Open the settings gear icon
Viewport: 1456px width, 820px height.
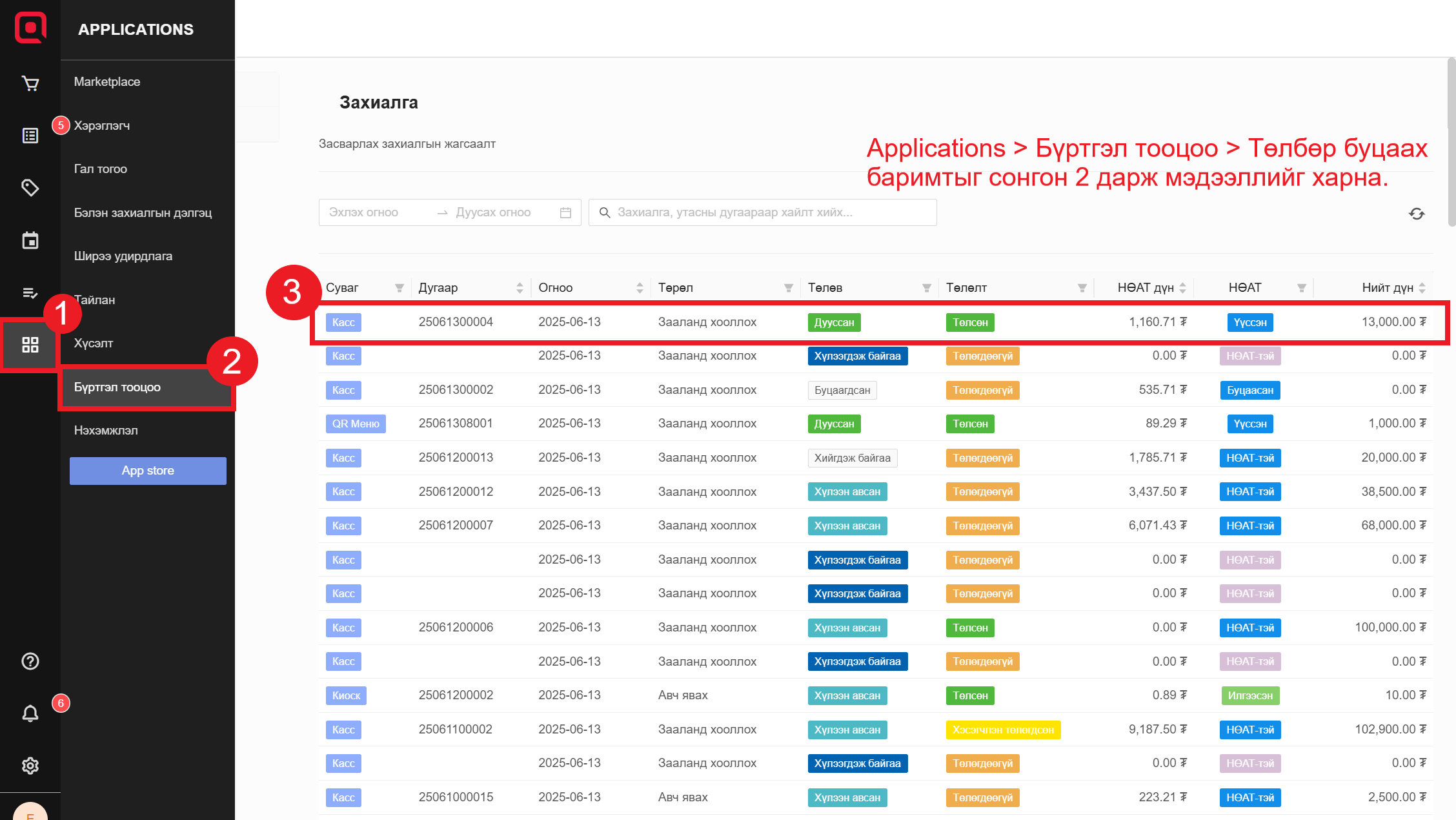point(30,766)
